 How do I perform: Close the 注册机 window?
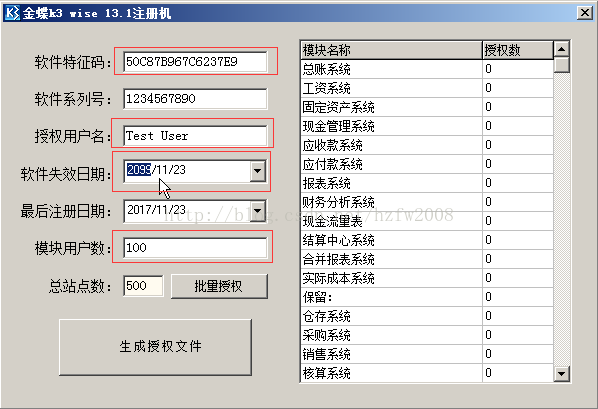click(x=585, y=13)
